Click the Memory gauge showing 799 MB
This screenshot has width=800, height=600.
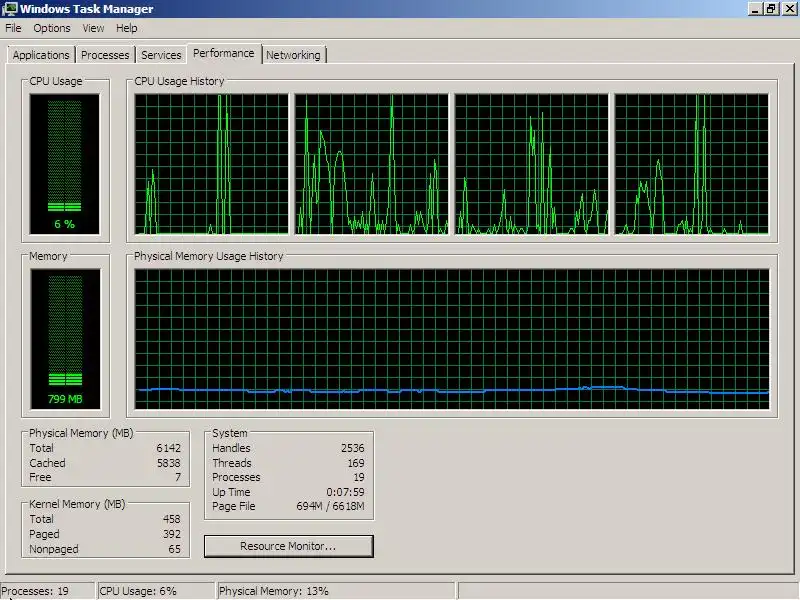point(65,339)
